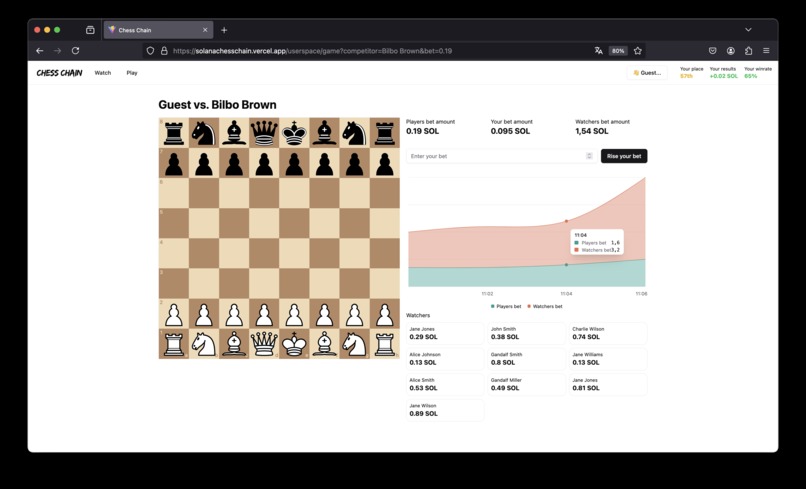806x489 pixels.
Task: Select the white knight next to left rook
Action: [x=204, y=344]
